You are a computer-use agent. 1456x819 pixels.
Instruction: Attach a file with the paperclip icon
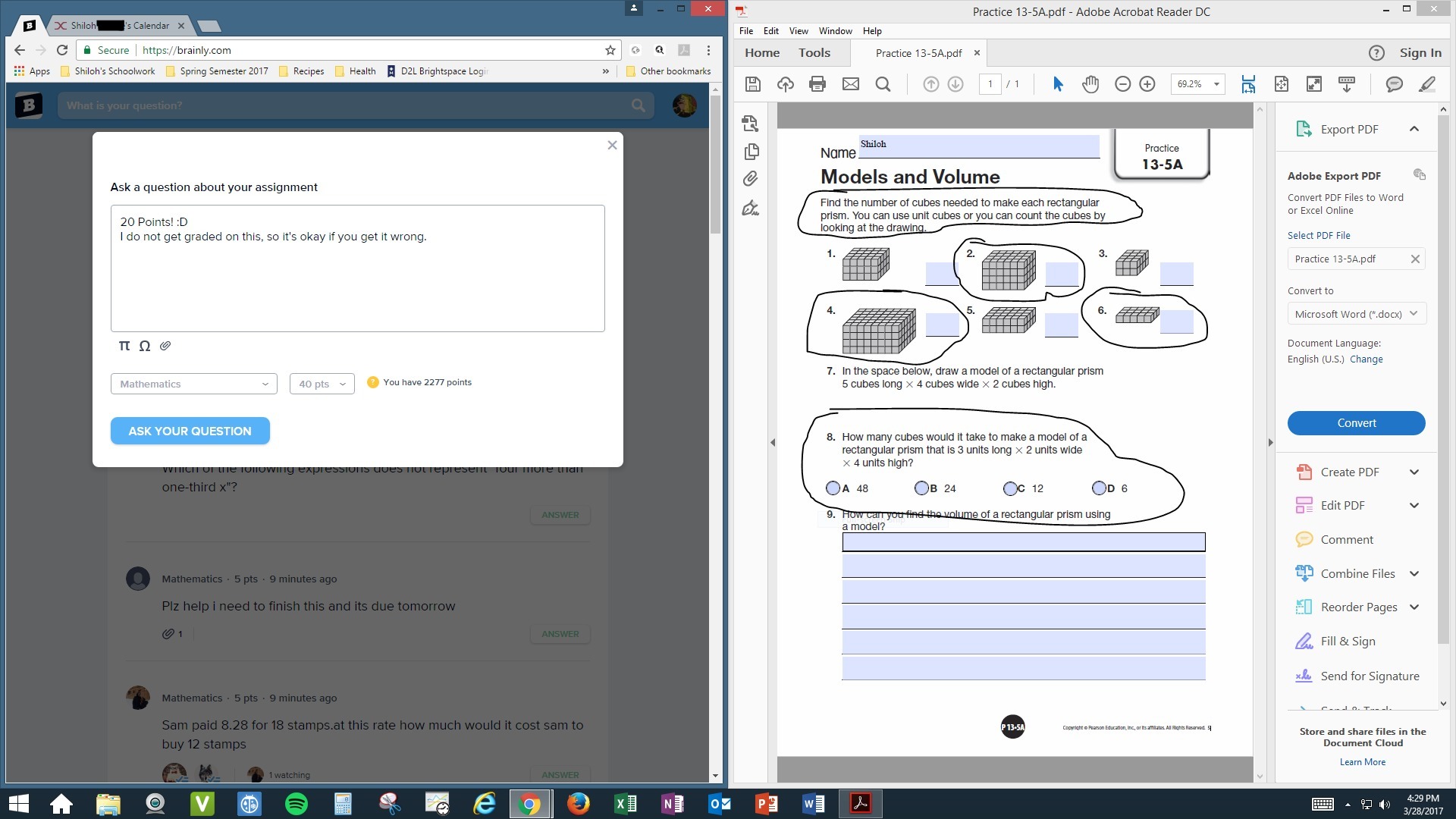click(165, 346)
